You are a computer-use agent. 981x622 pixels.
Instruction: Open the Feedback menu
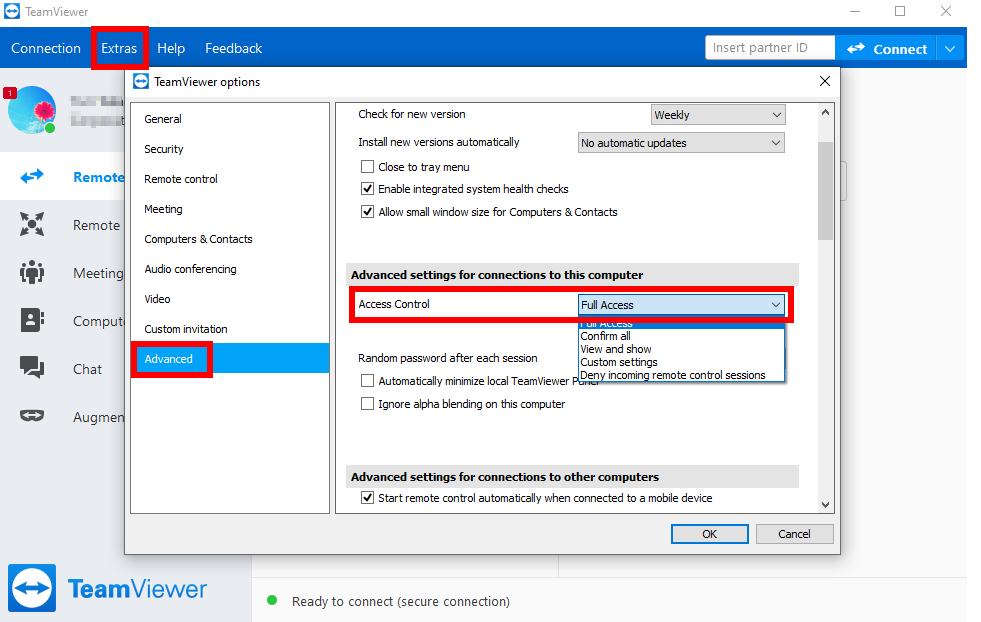coord(233,48)
